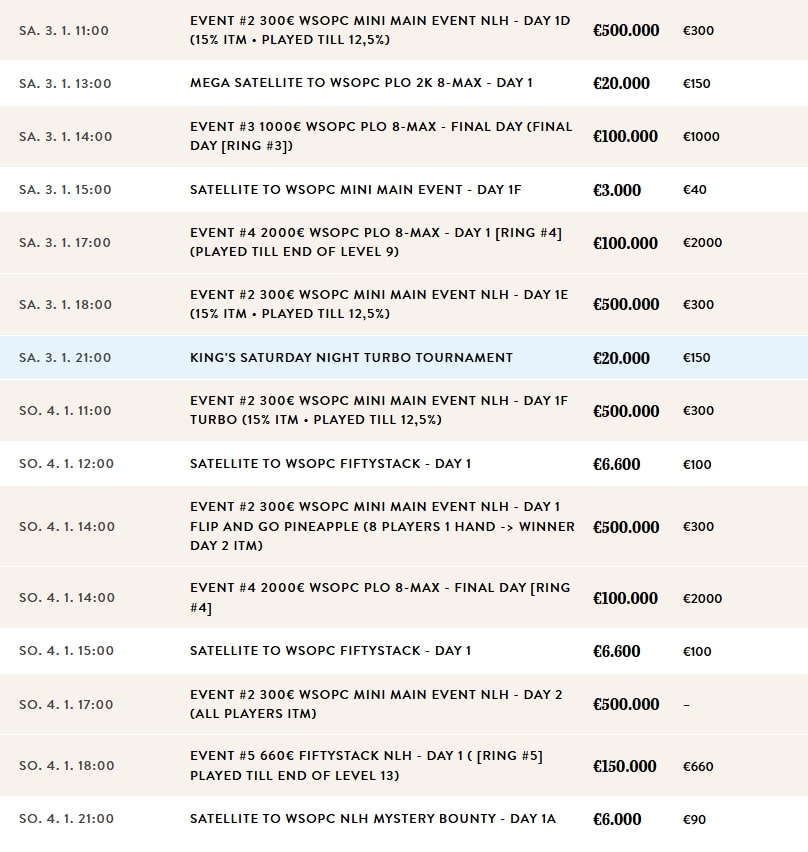The height and width of the screenshot is (852, 808).
Task: Click the SA. 3. 1. 21:00 date
Action: pyautogui.click(x=65, y=358)
